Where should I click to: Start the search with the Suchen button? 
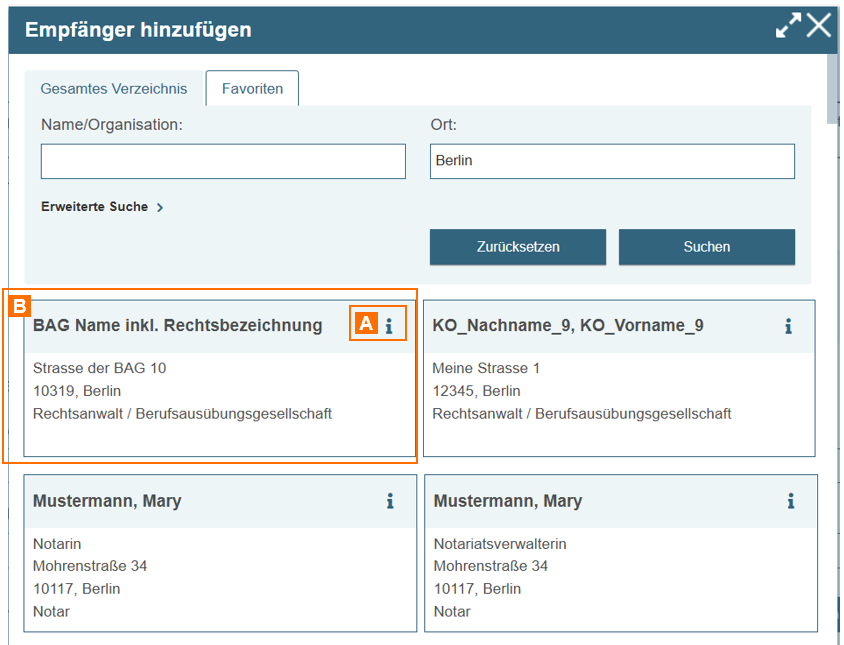click(x=706, y=247)
